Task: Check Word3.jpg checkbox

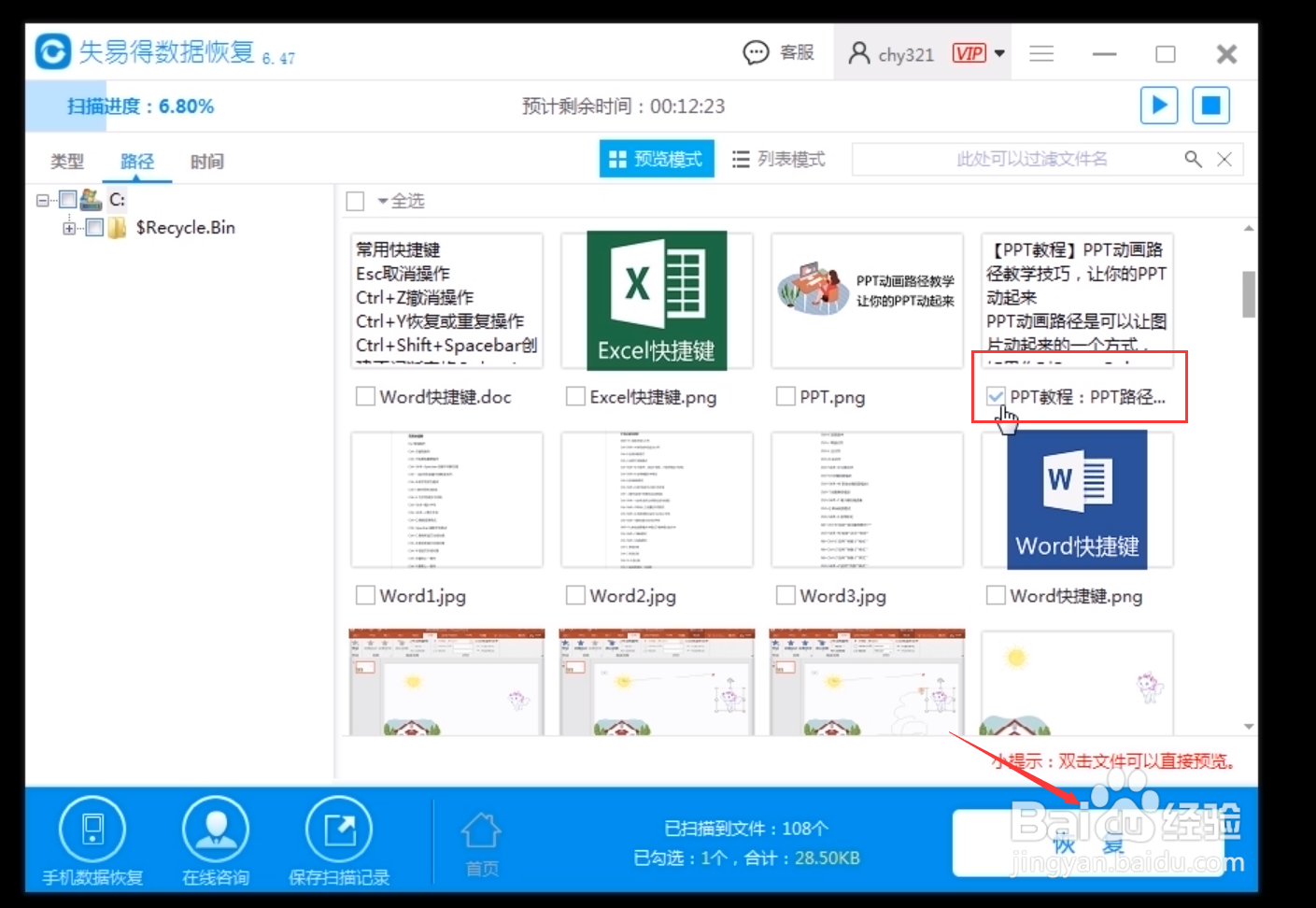Action: [x=785, y=595]
